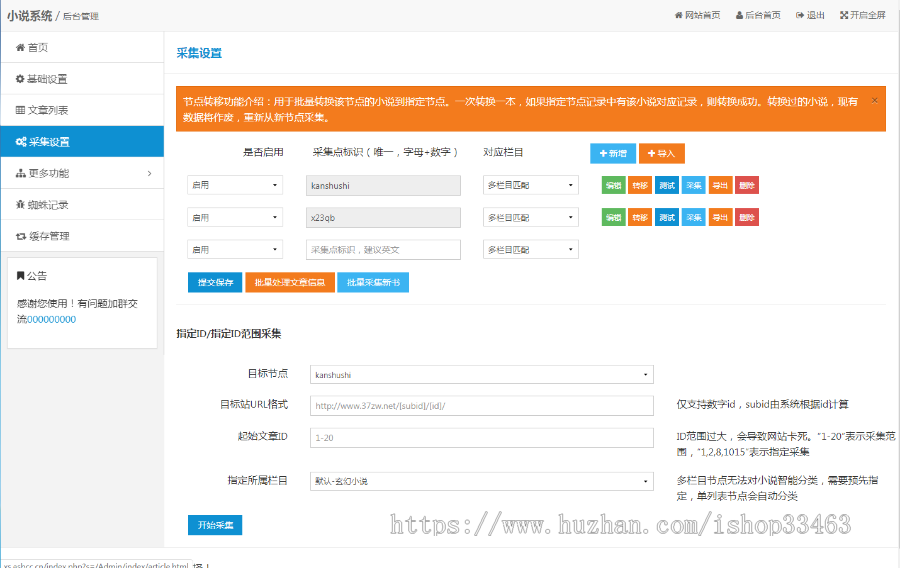Click the 公告 panel heading
Screen dimensions: 900x568
pyautogui.click(x=32, y=276)
